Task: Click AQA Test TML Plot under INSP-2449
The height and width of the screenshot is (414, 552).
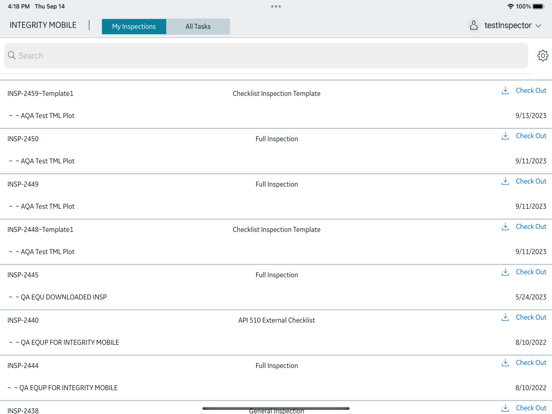Action: 48,207
